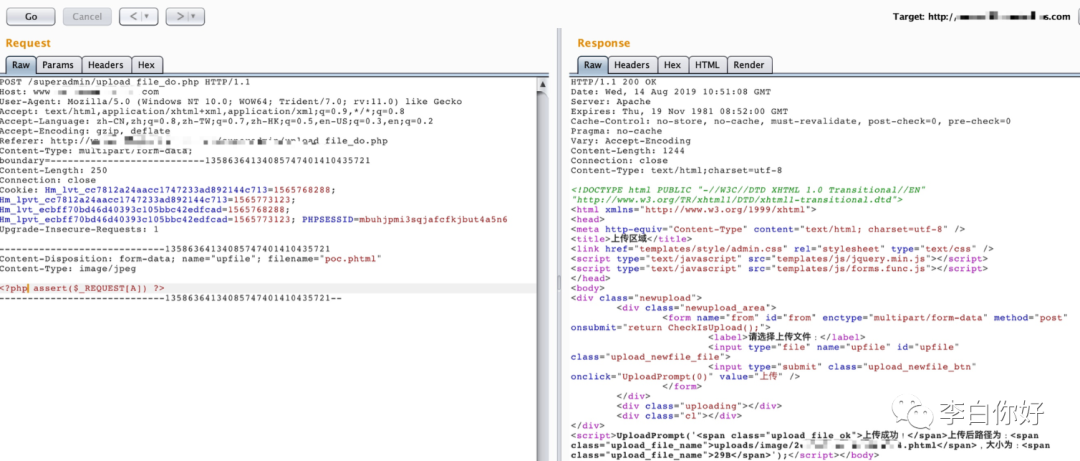Click the Target URL label
The height and width of the screenshot is (461, 1080).
[982, 17]
